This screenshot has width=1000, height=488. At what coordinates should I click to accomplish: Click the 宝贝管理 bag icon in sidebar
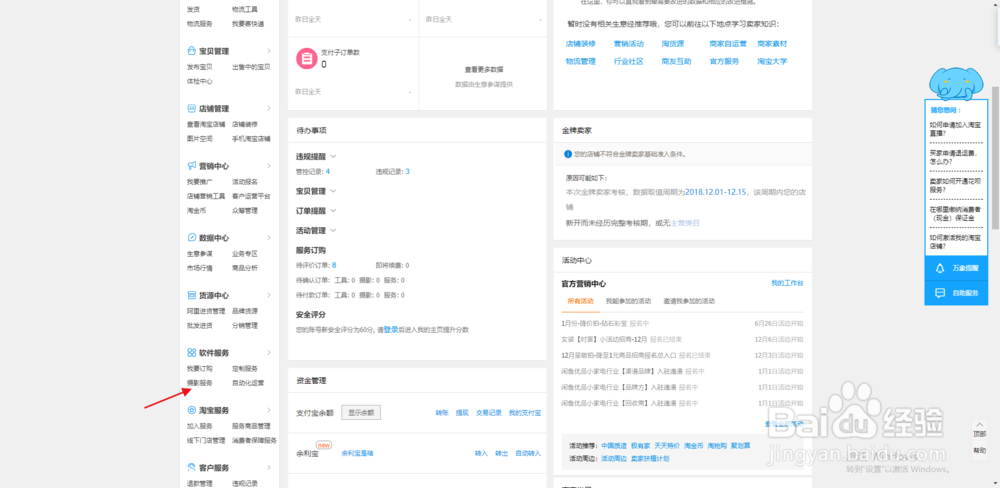191,51
